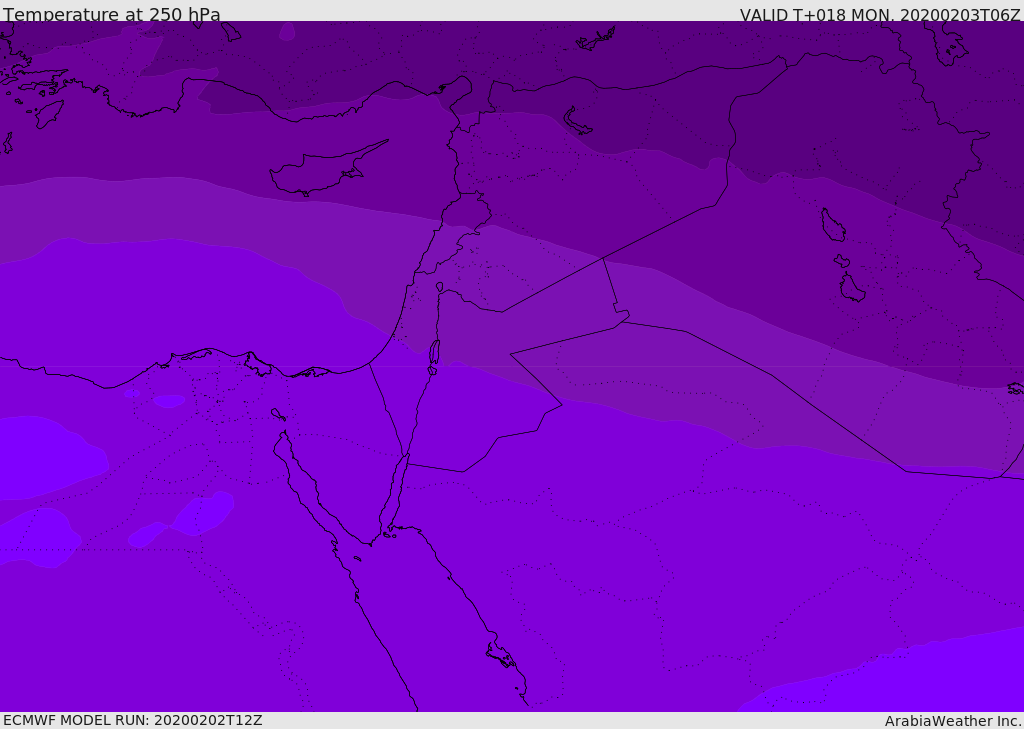1024x729 pixels.
Task: Select Lake Tharthar in central Iraq
Action: coord(832,225)
